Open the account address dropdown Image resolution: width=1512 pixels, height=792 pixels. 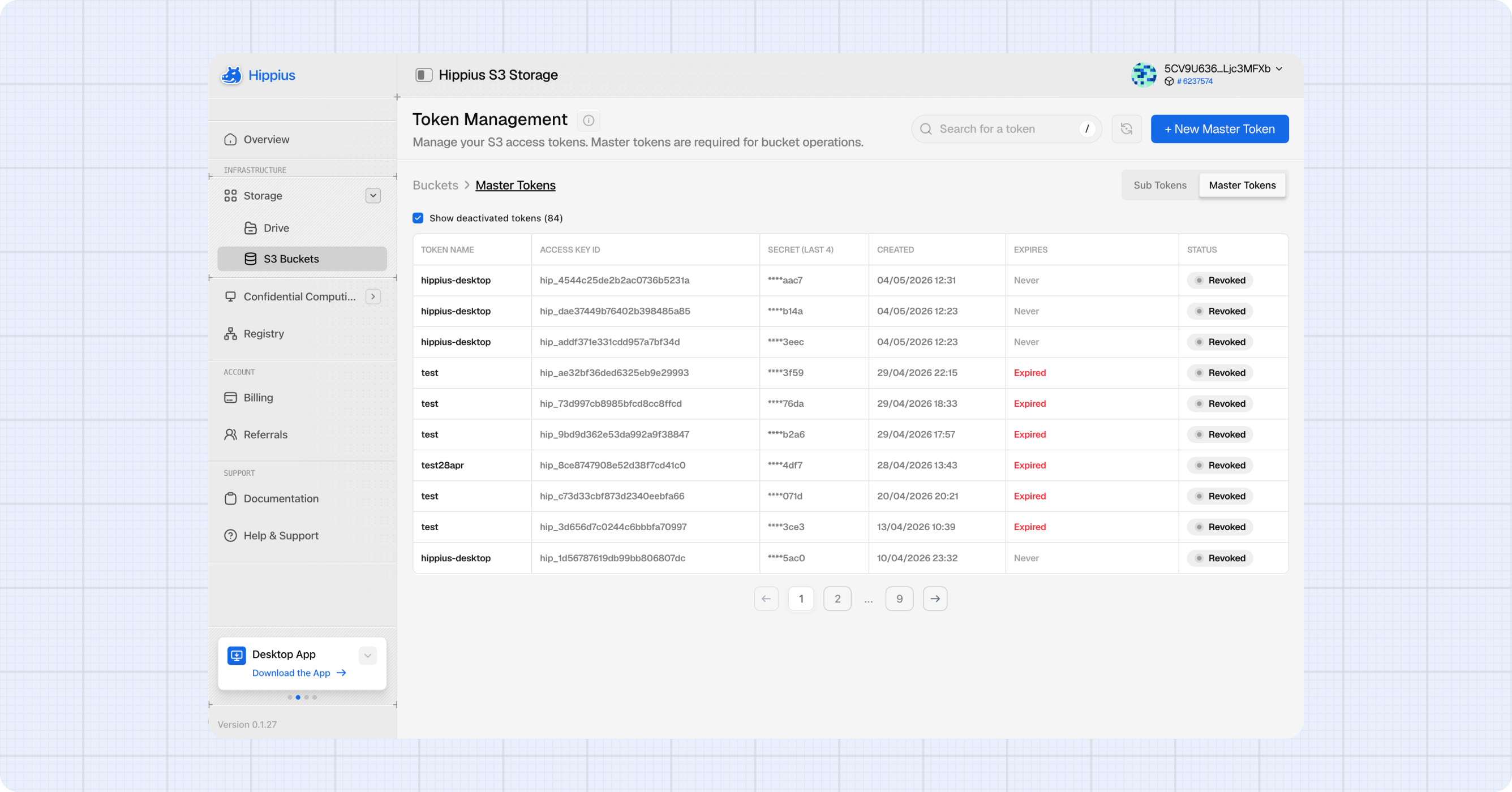coord(1223,68)
